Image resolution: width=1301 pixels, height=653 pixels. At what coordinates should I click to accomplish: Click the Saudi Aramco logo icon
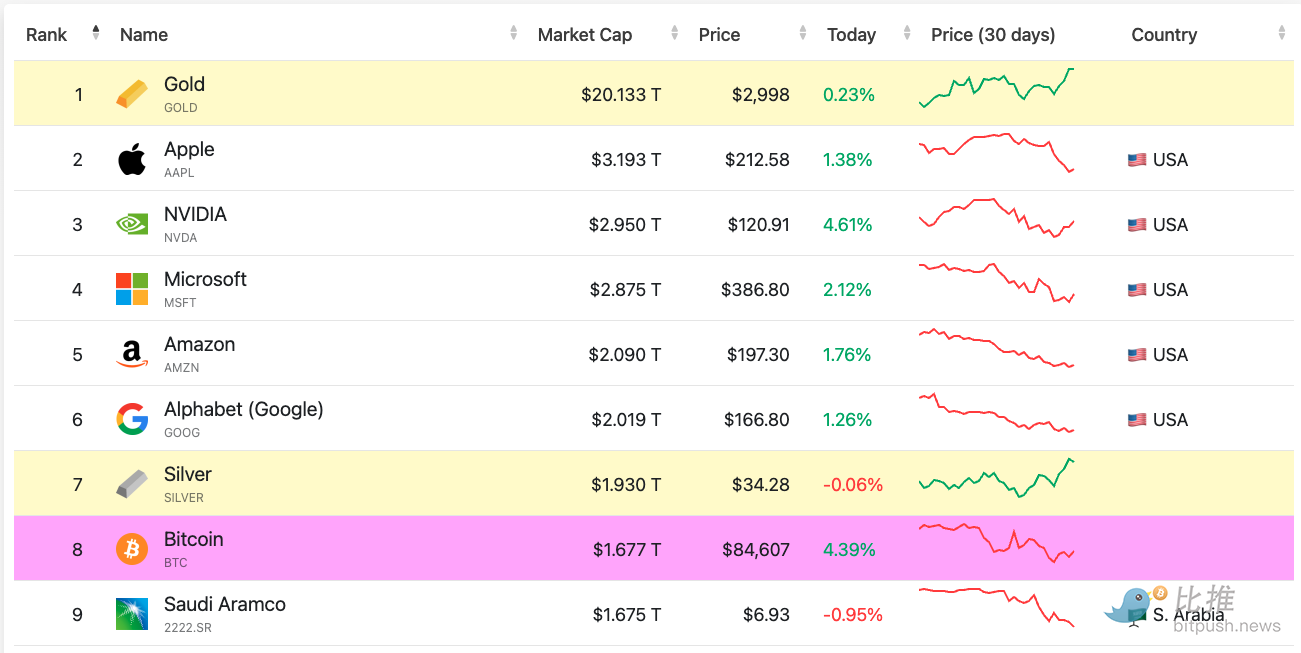pyautogui.click(x=132, y=614)
